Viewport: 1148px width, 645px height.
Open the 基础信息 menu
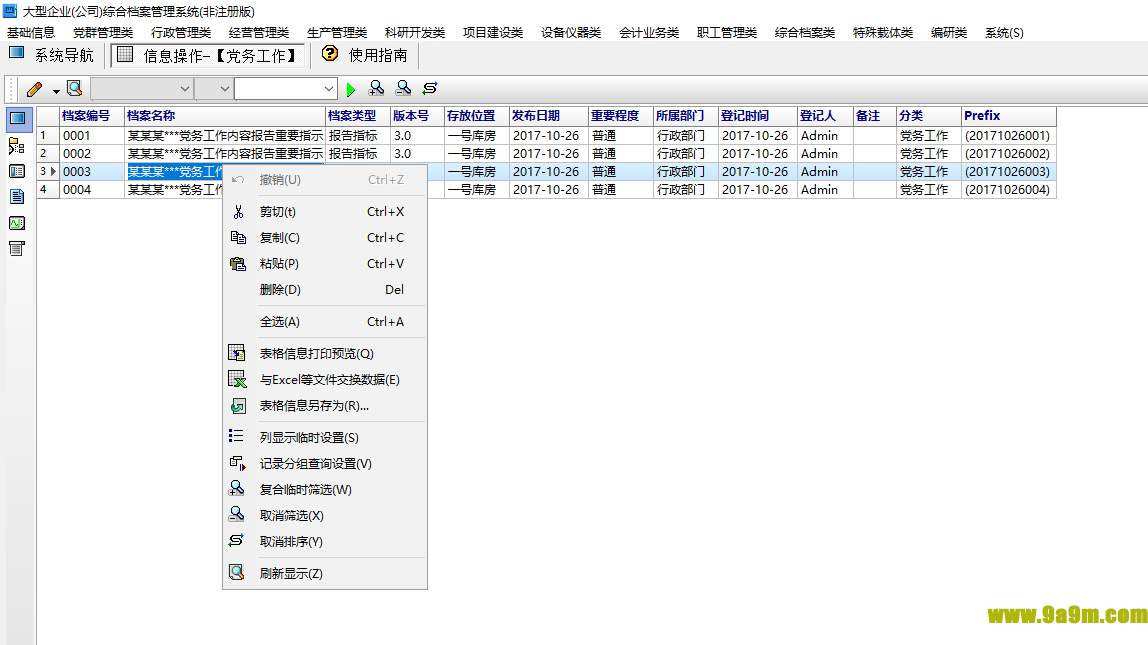pyautogui.click(x=31, y=33)
